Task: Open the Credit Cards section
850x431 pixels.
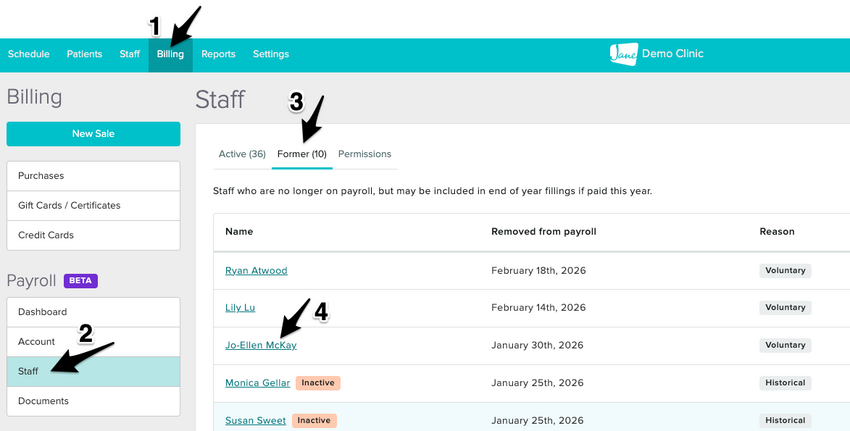Action: pos(93,235)
